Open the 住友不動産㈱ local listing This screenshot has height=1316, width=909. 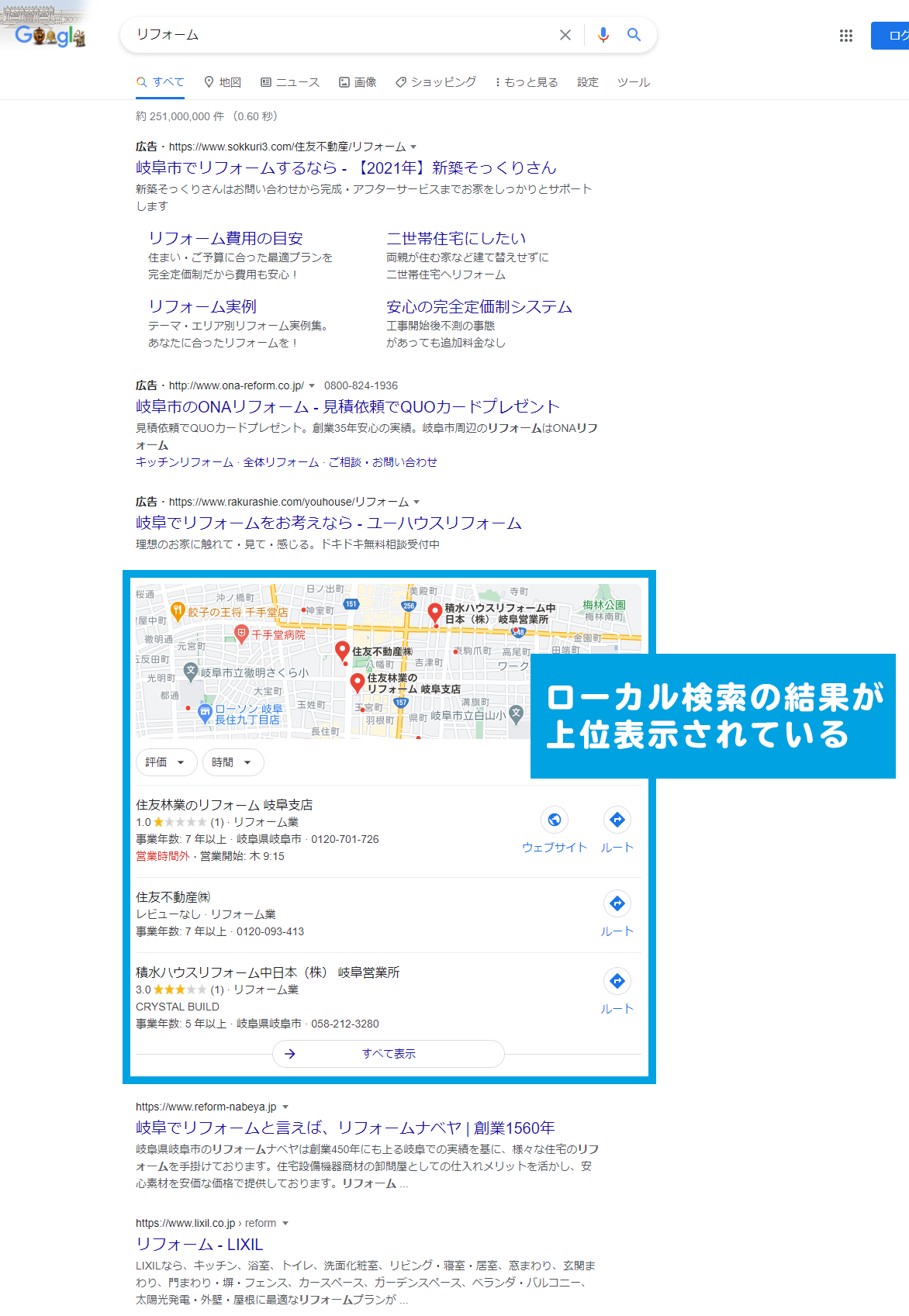coord(173,897)
